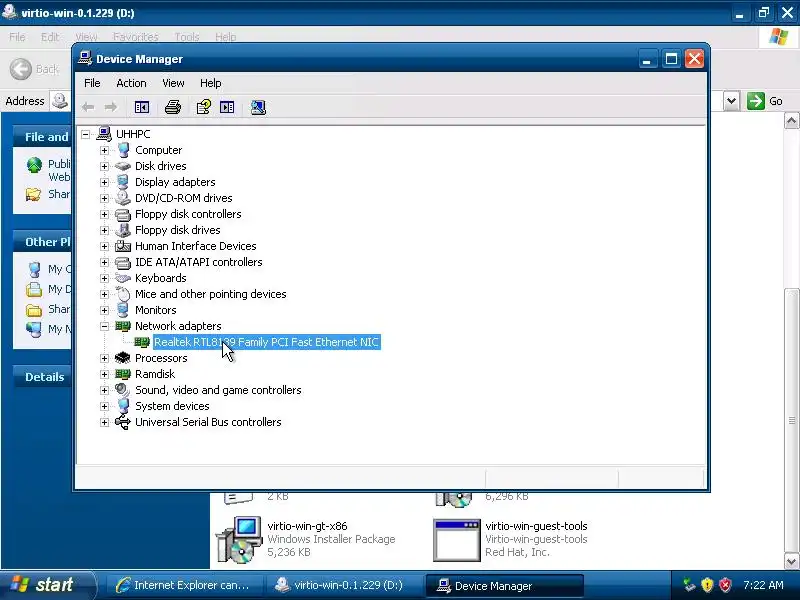Expand the IDE ATA/ATAPI controllers node
The height and width of the screenshot is (600, 800).
(104, 262)
